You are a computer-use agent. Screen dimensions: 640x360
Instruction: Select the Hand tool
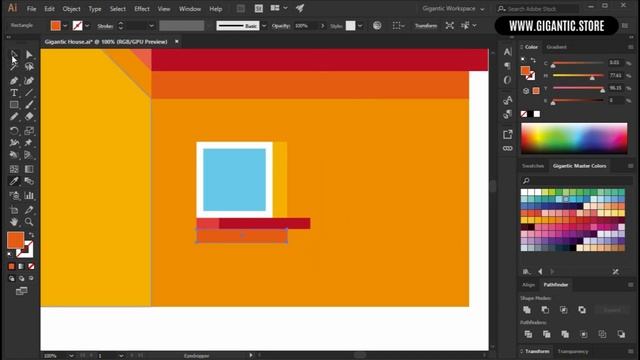point(13,222)
